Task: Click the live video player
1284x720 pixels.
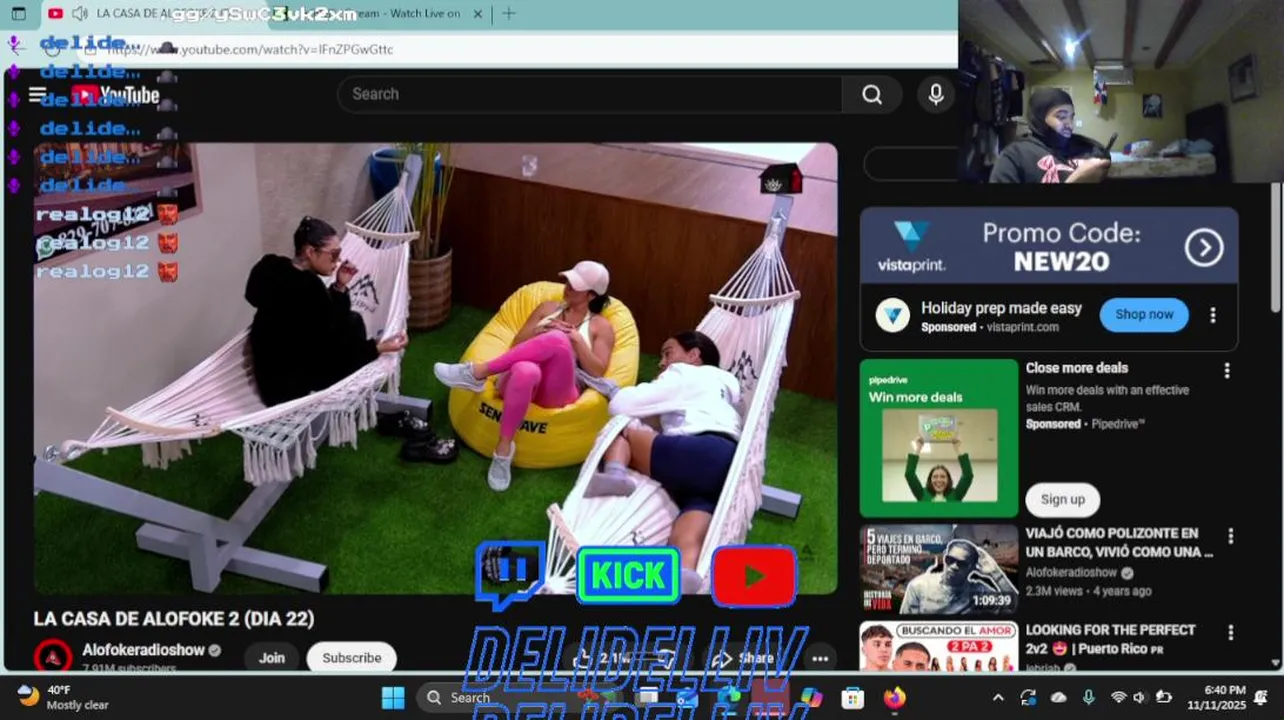Action: click(x=436, y=368)
